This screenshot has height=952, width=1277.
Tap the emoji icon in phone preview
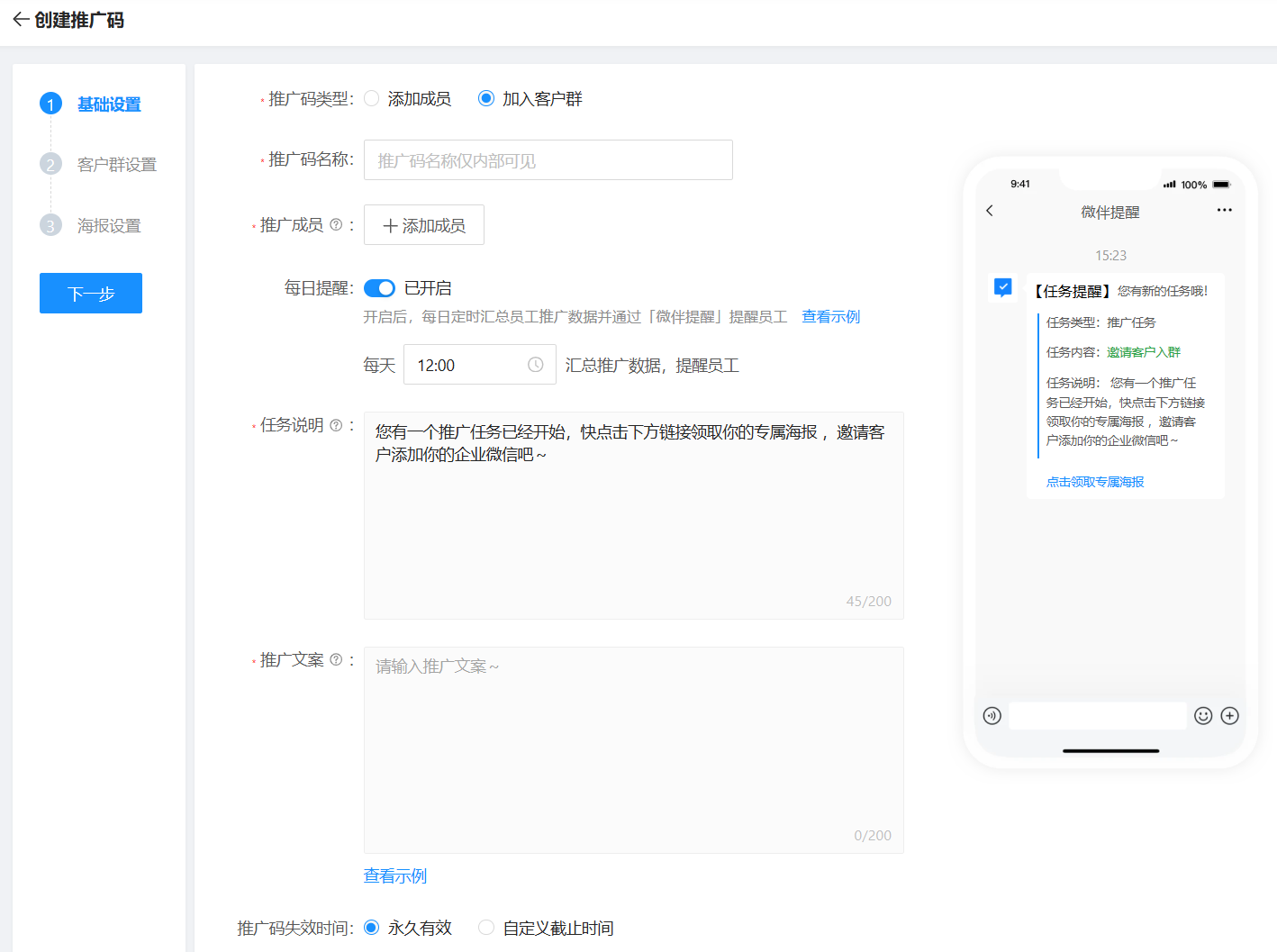(1203, 716)
